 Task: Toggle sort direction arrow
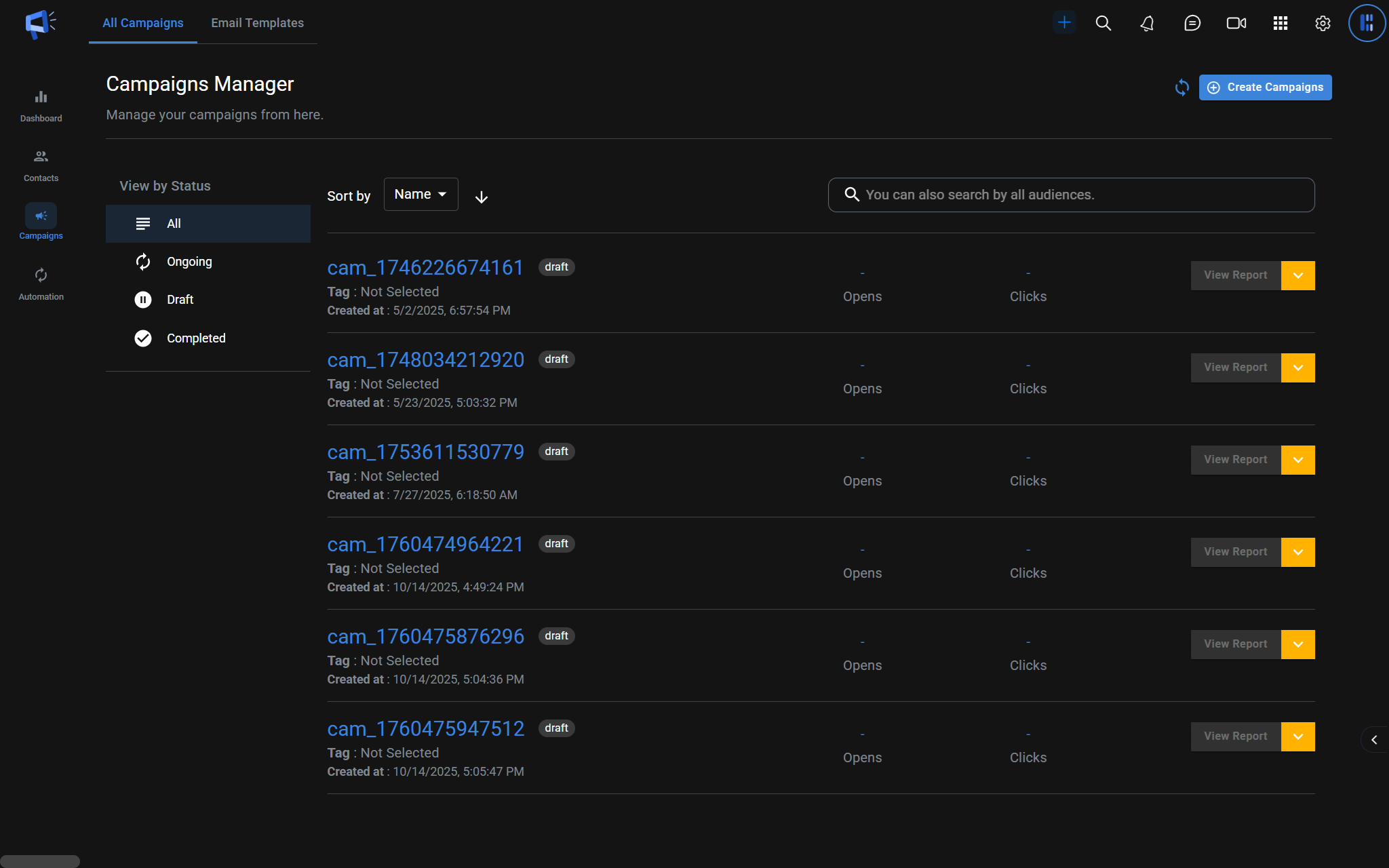482,197
